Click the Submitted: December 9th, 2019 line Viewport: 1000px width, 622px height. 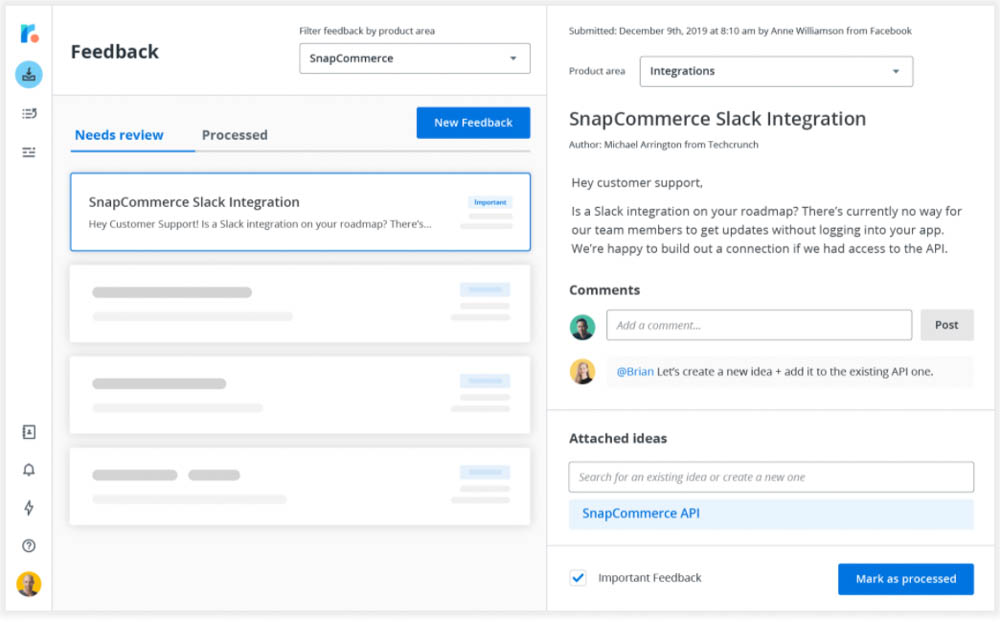pyautogui.click(x=740, y=31)
